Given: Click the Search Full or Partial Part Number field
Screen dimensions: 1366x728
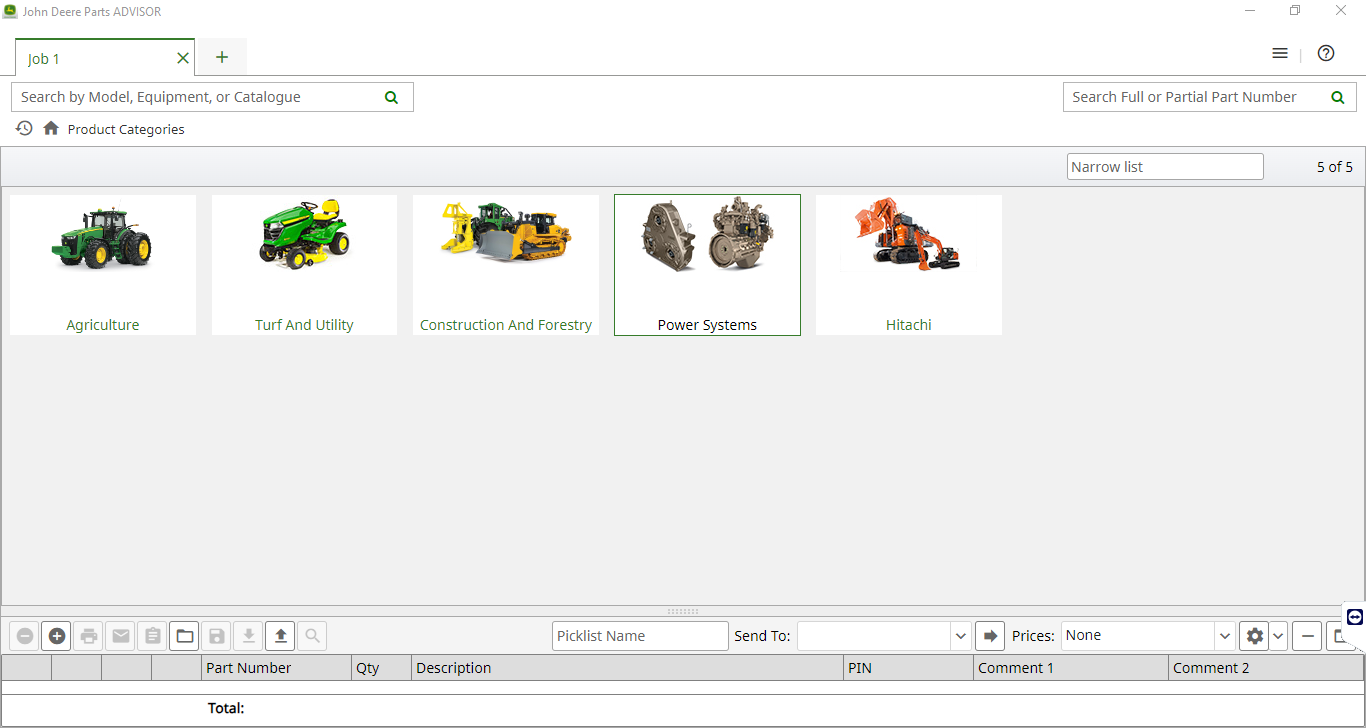Looking at the screenshot, I should pos(1209,97).
